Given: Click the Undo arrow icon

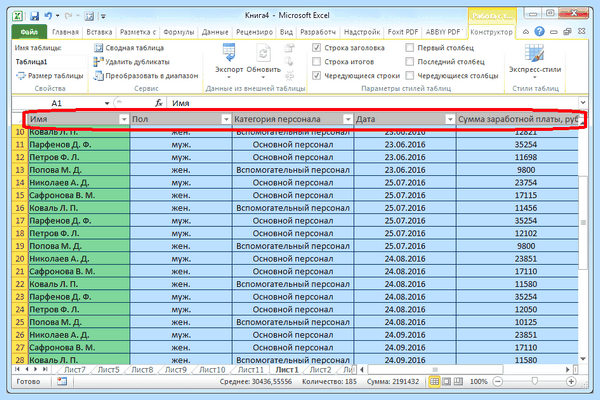Looking at the screenshot, I should [48, 16].
